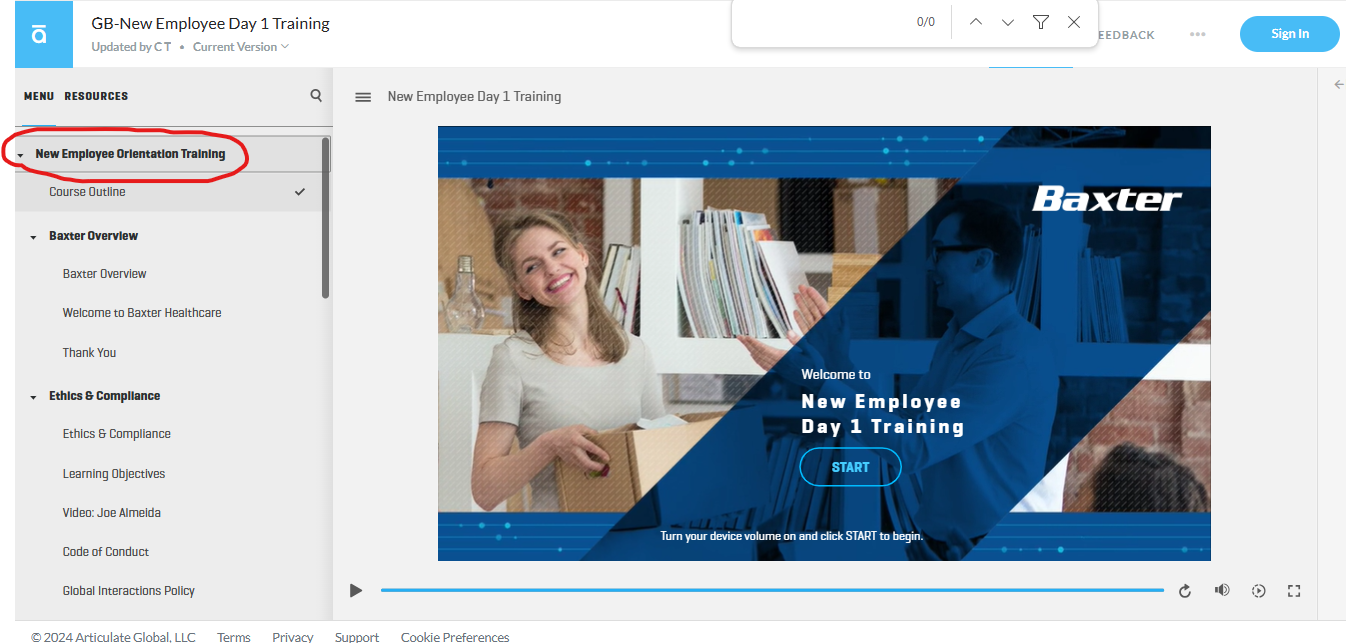Viewport: 1346px width, 643px height.
Task: Enter fullscreen with the expand icon
Action: 1294,591
